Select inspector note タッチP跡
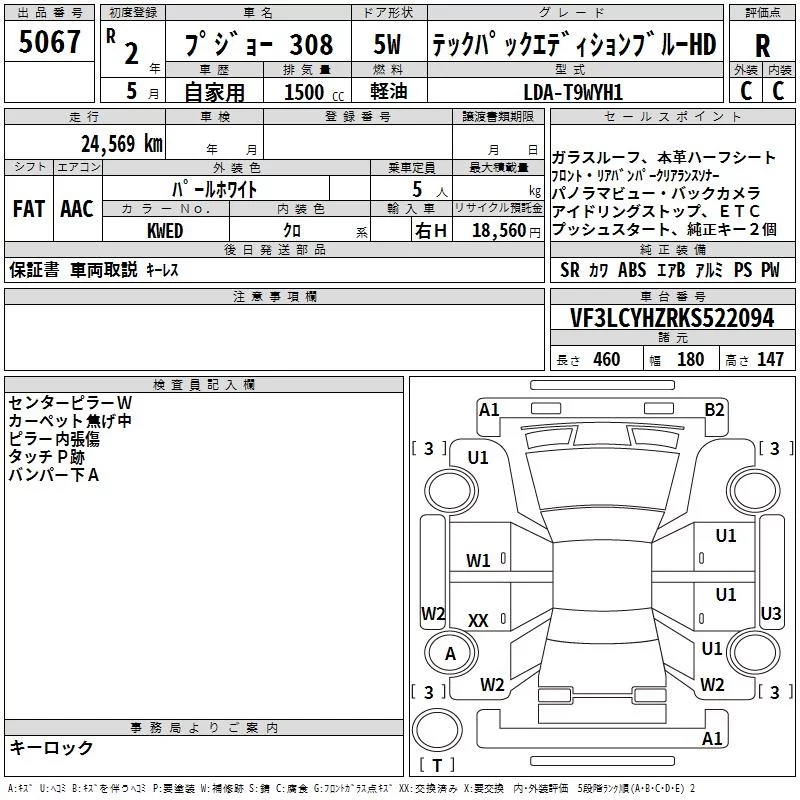This screenshot has width=800, height=800. coord(46,457)
